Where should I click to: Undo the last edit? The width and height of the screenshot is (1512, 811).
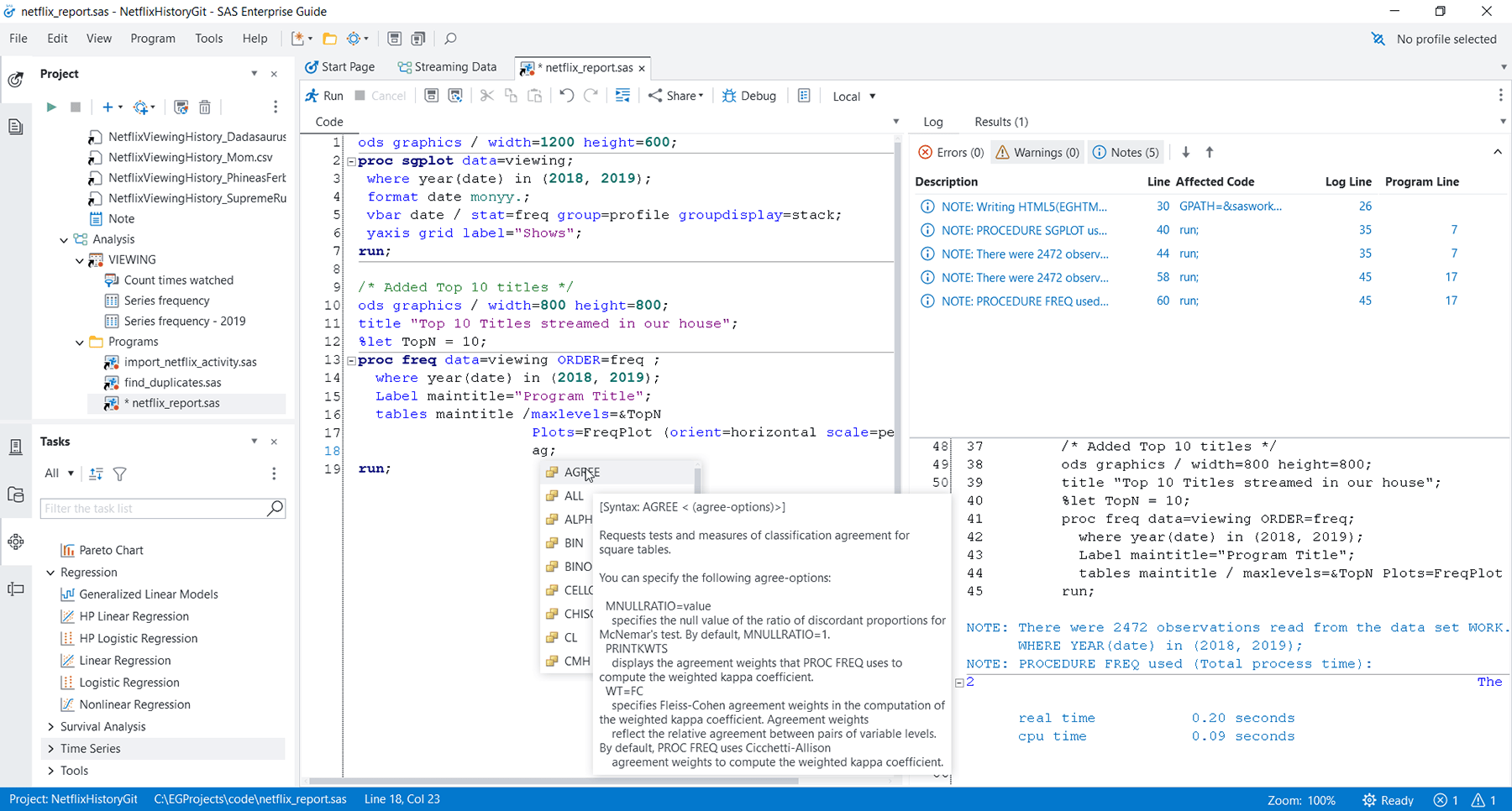click(567, 96)
